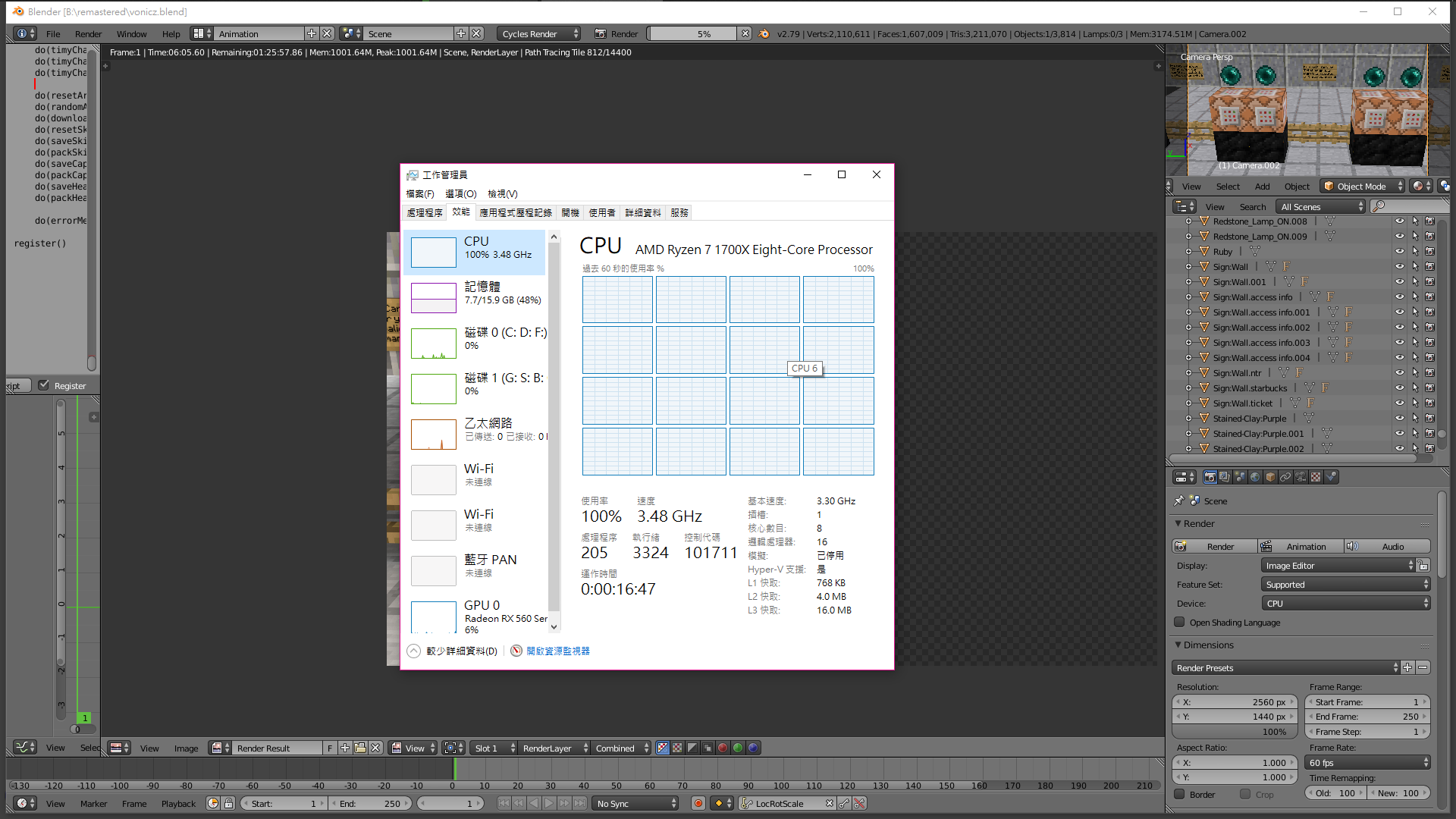Open the Display dropdown showing Image Editor

(1338, 566)
